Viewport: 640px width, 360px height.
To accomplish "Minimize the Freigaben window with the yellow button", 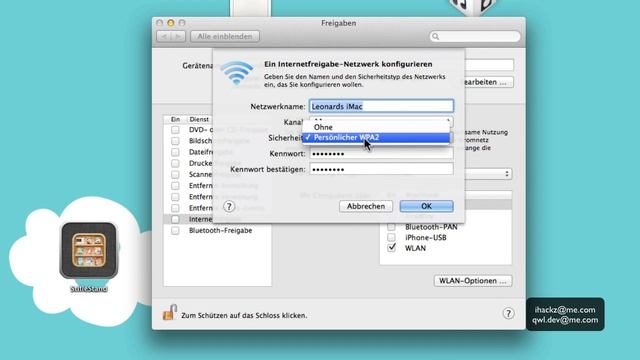I will point(171,23).
